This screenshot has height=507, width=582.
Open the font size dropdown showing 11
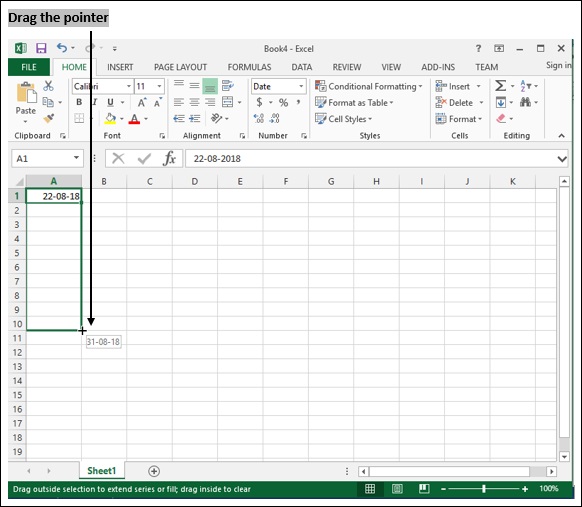click(160, 86)
